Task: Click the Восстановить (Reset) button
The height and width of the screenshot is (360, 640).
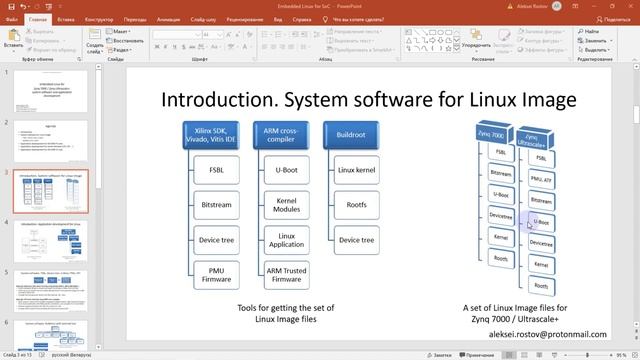Action: point(125,40)
